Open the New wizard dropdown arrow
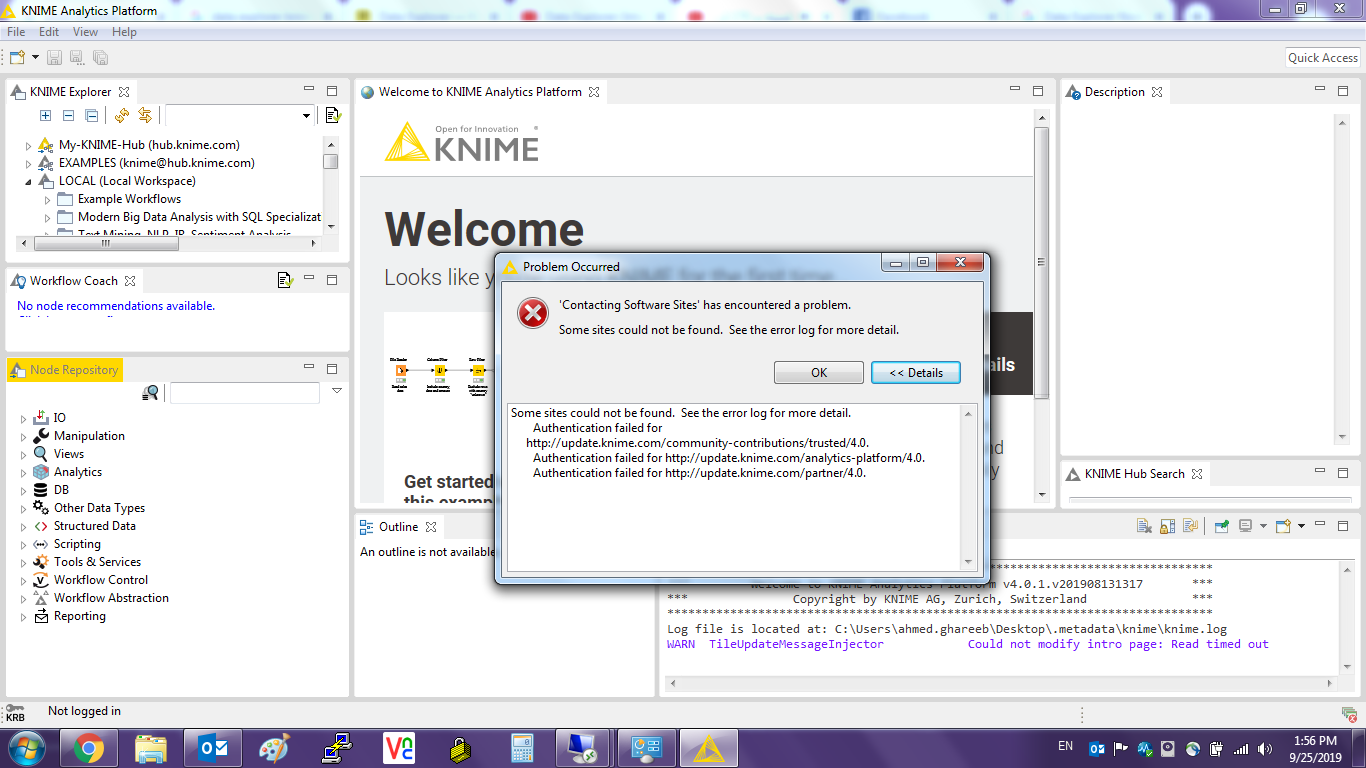1366x768 pixels. 36,58
